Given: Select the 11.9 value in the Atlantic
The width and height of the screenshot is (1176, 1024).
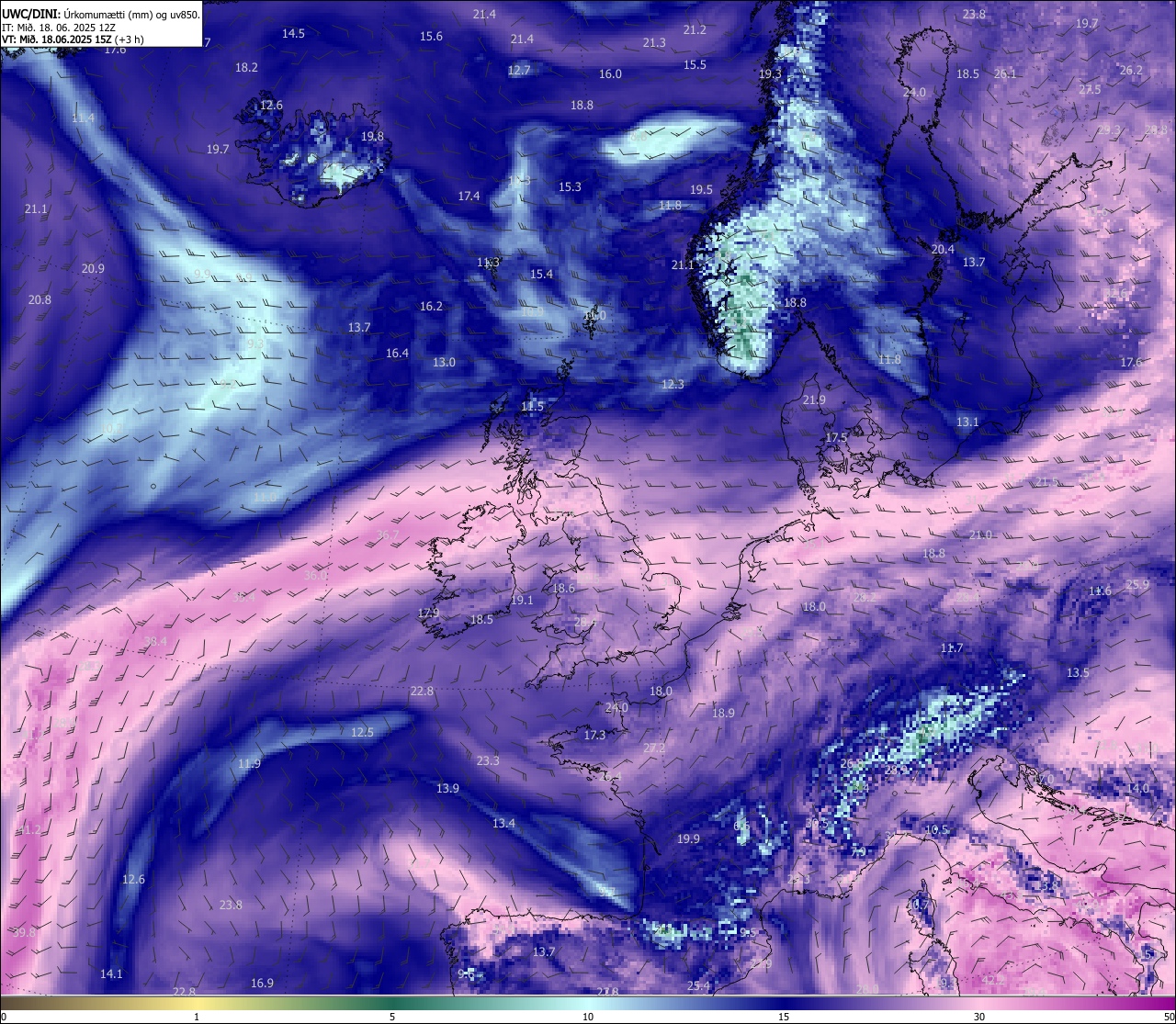Looking at the screenshot, I should [x=249, y=764].
